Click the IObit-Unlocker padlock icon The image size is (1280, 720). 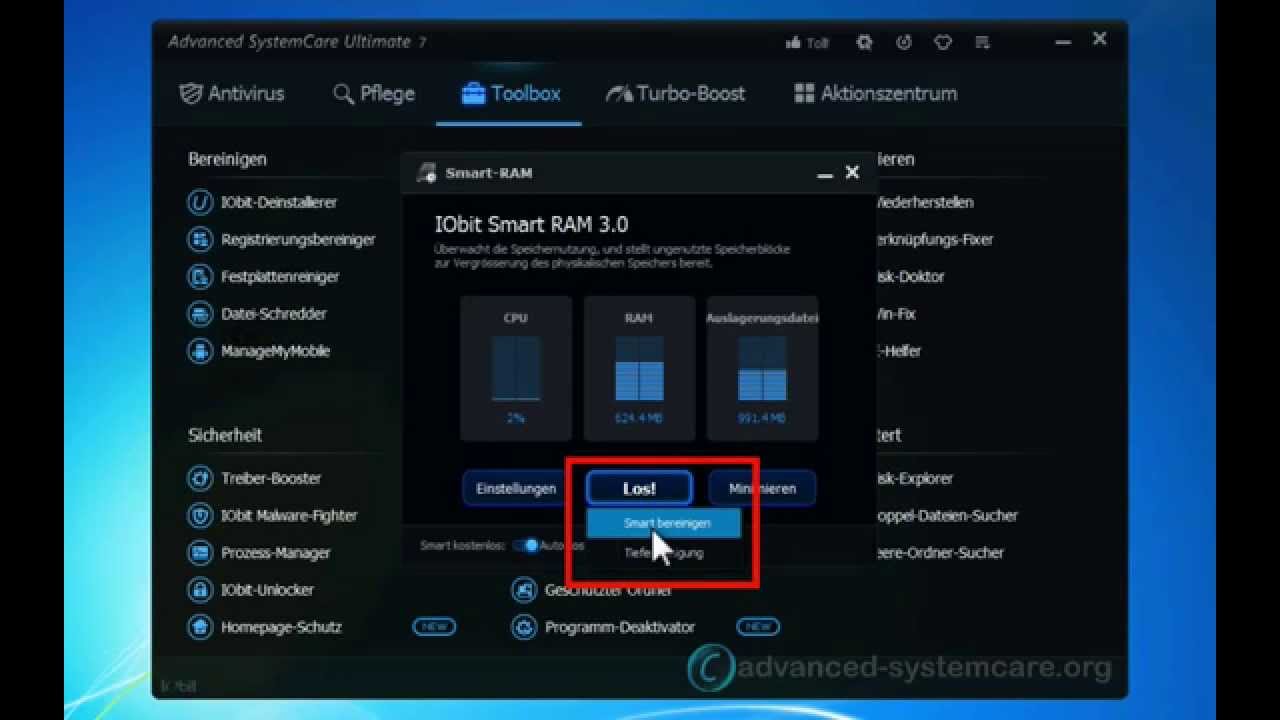click(200, 589)
